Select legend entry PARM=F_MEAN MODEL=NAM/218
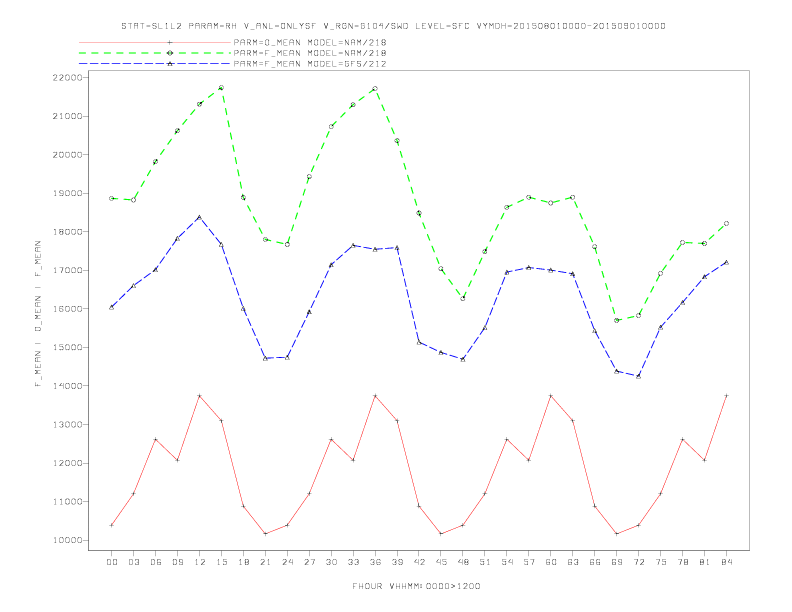 coord(310,53)
